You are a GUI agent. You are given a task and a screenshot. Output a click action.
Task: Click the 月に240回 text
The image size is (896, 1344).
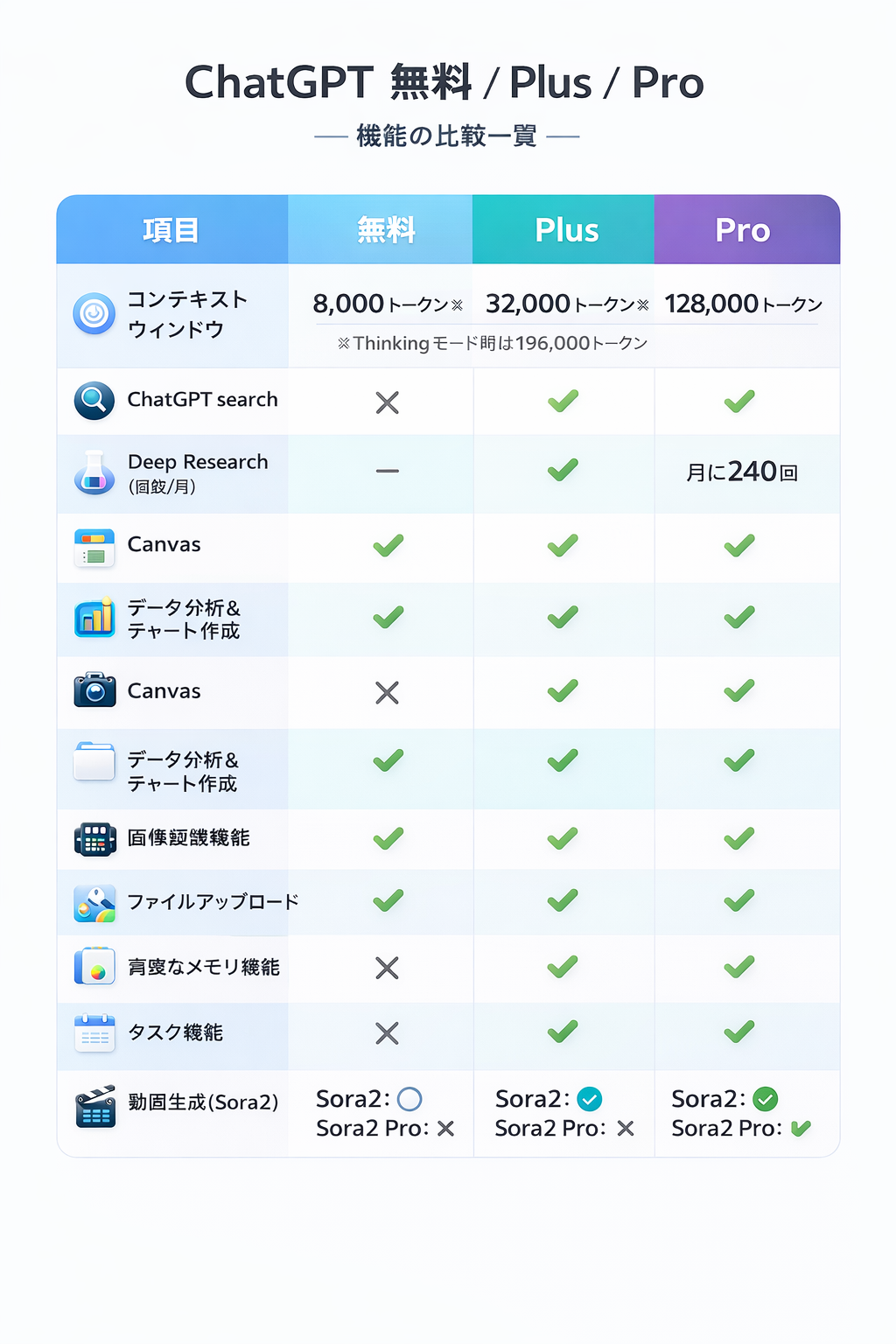741,472
